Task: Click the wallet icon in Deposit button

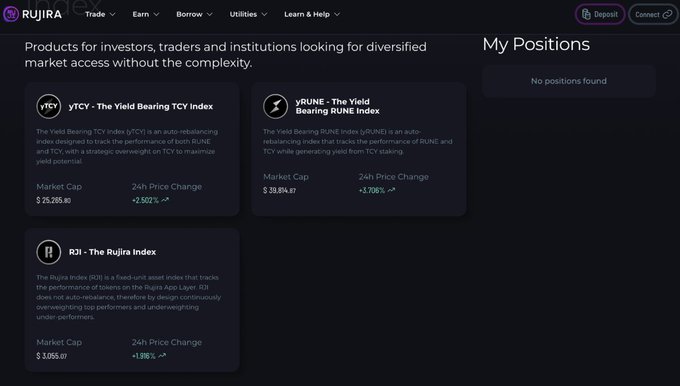Action: (x=586, y=14)
